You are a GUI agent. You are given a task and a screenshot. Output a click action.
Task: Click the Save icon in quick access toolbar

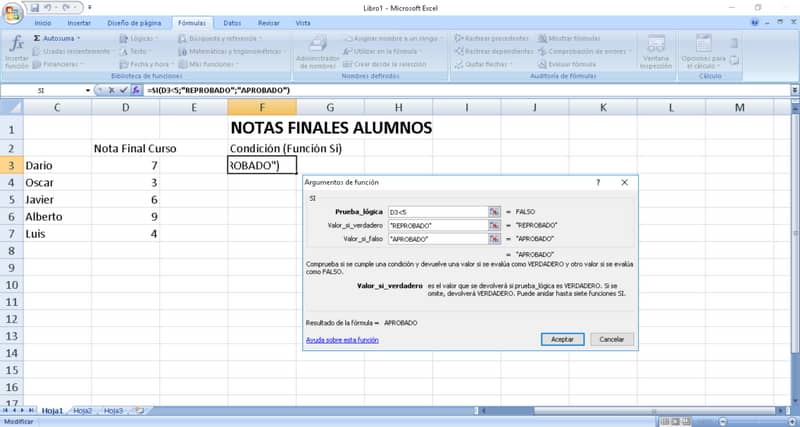click(35, 8)
